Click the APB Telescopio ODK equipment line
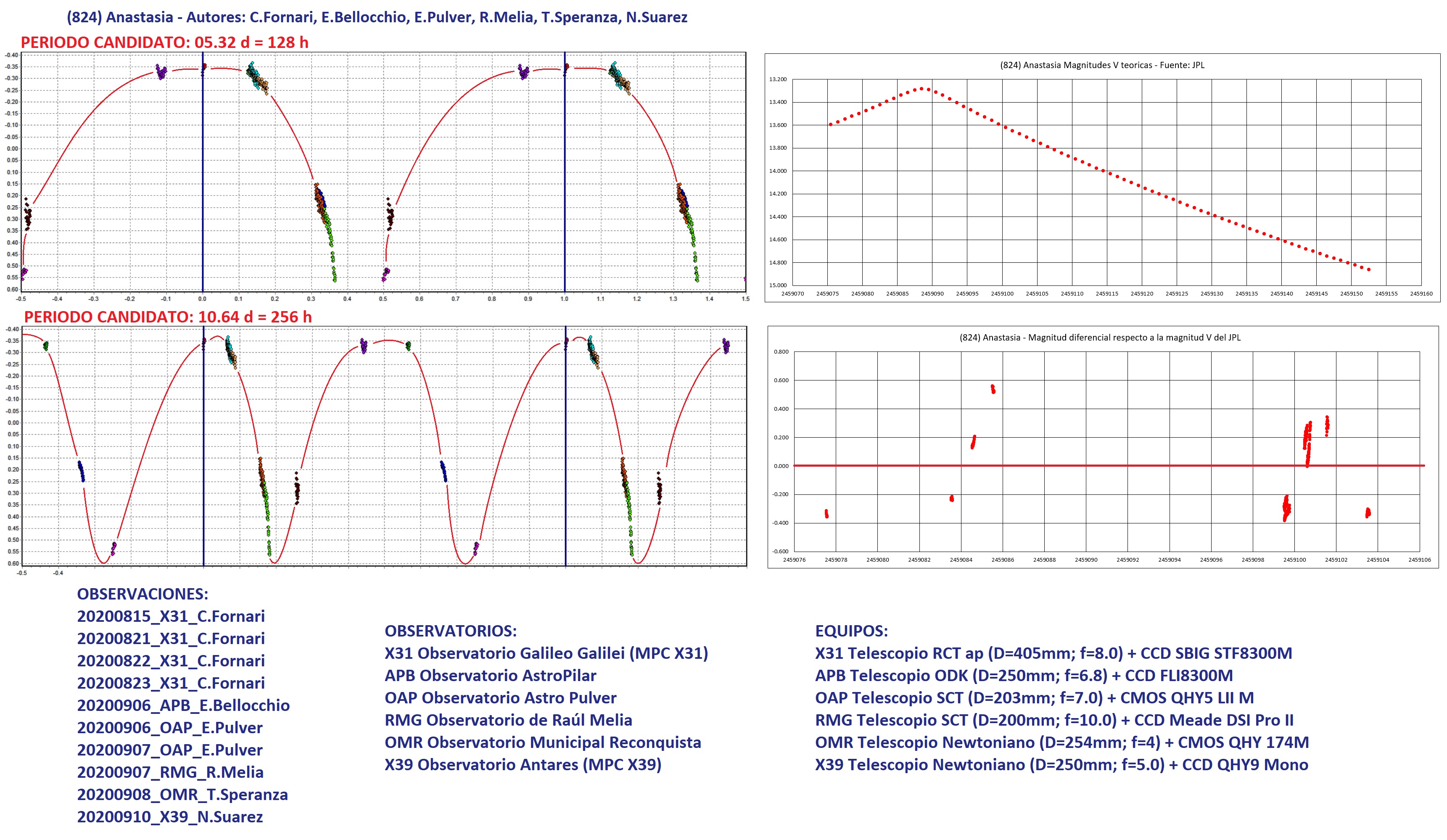This screenshot has width=1447, height=840. point(1024,676)
